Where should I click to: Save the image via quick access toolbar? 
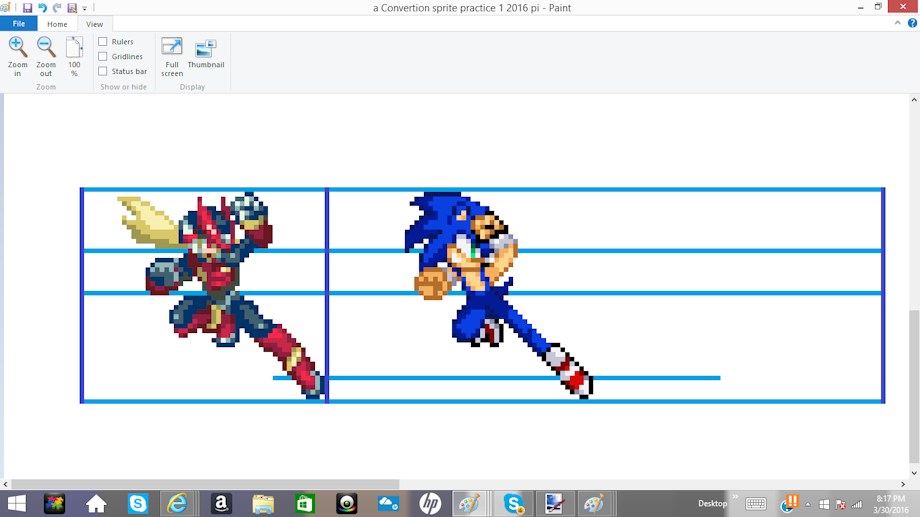(27, 8)
